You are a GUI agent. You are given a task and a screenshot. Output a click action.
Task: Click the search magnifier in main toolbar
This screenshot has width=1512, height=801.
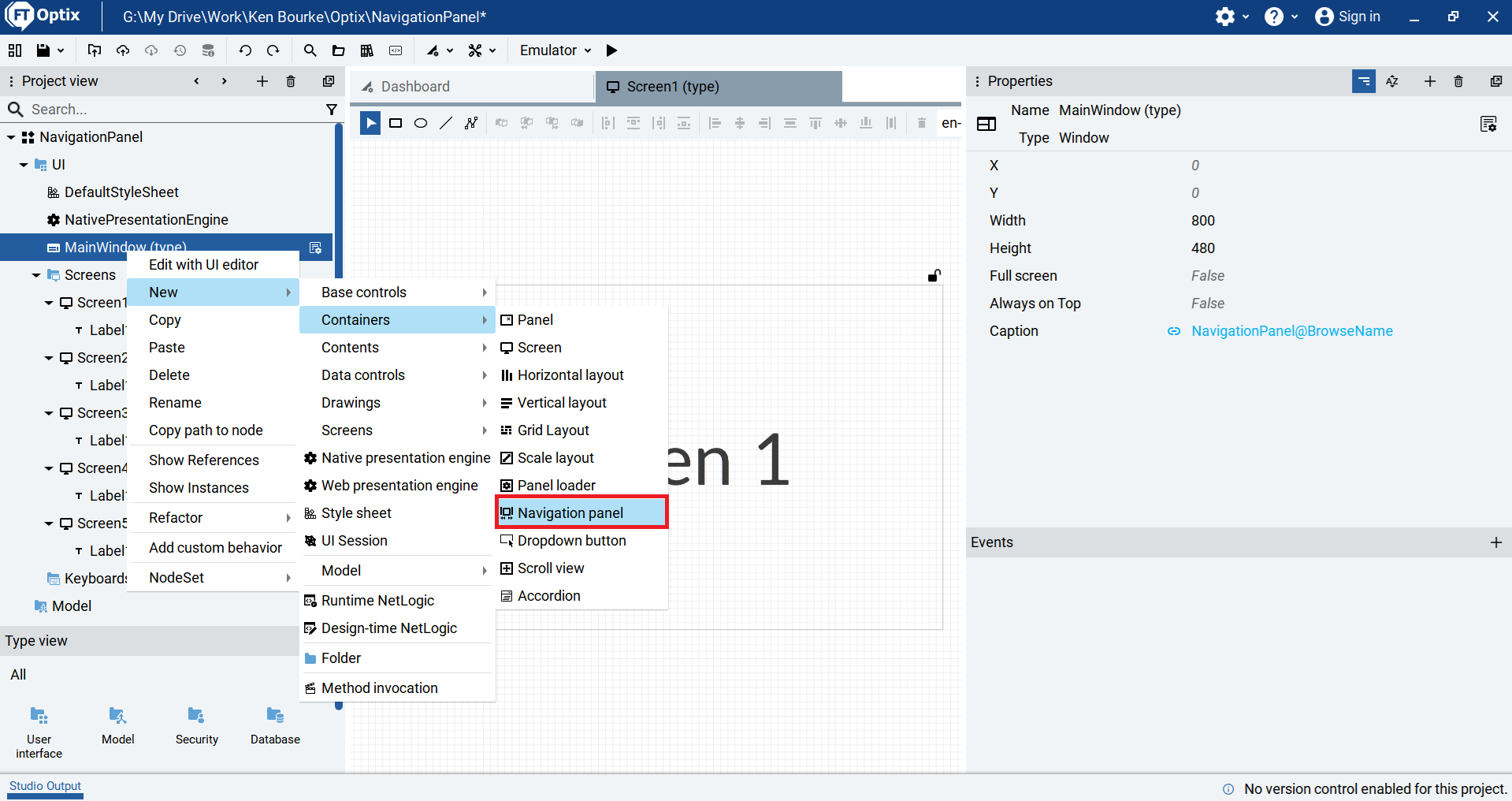point(310,50)
